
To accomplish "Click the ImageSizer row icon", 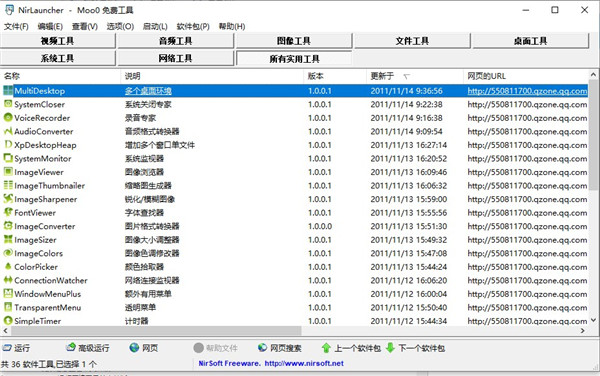I will [8, 240].
